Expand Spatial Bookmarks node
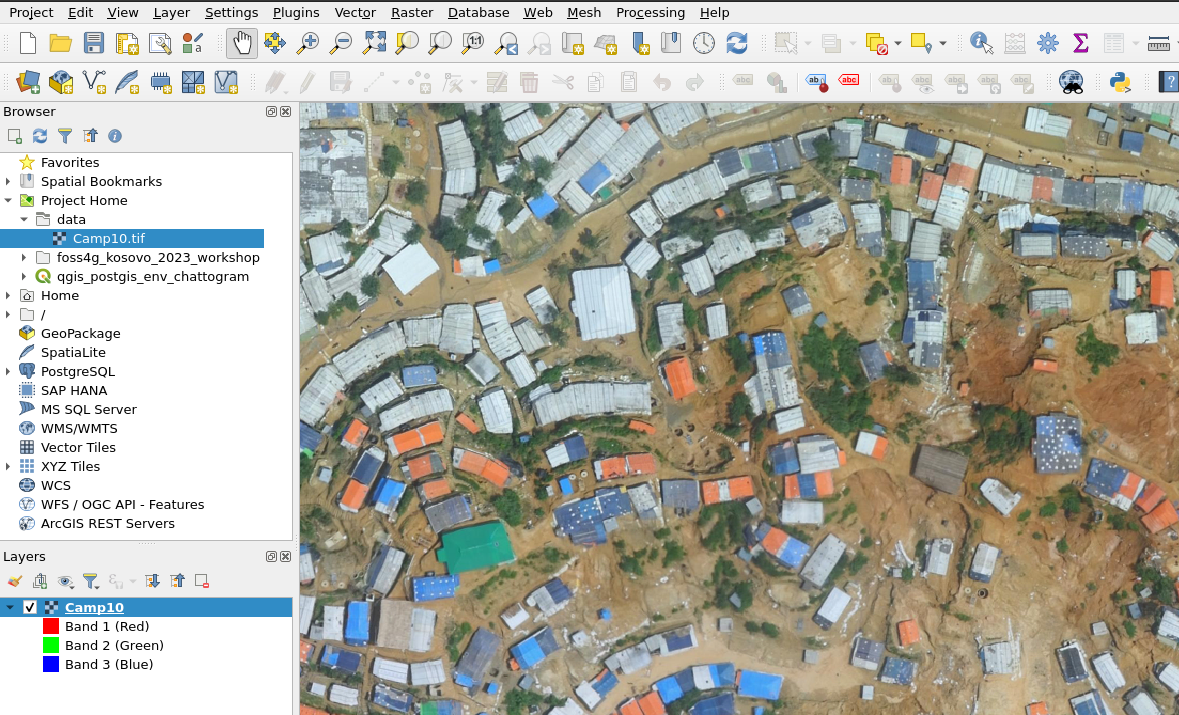 coord(8,181)
